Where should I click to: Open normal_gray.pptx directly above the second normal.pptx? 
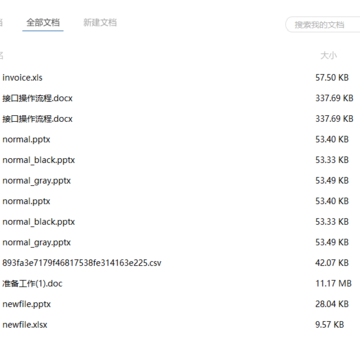(37, 181)
